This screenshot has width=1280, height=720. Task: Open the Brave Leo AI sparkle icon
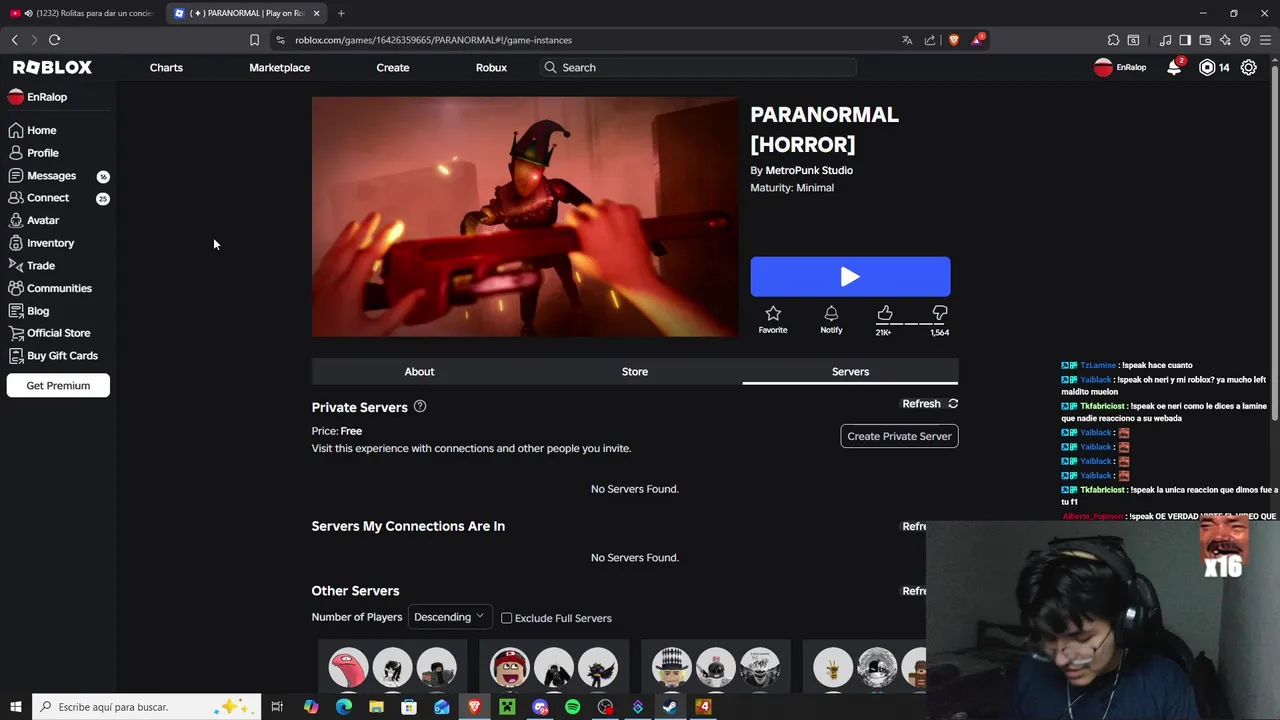point(1225,40)
